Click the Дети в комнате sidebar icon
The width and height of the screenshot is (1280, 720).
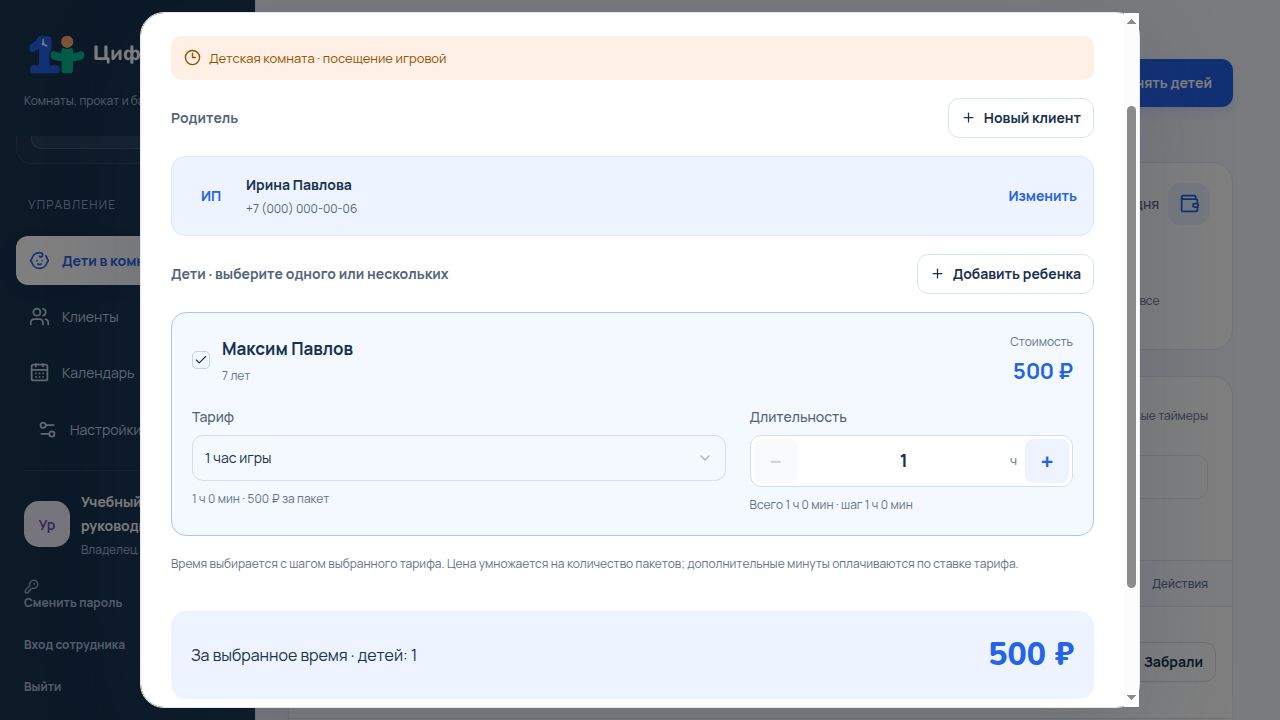[39, 261]
